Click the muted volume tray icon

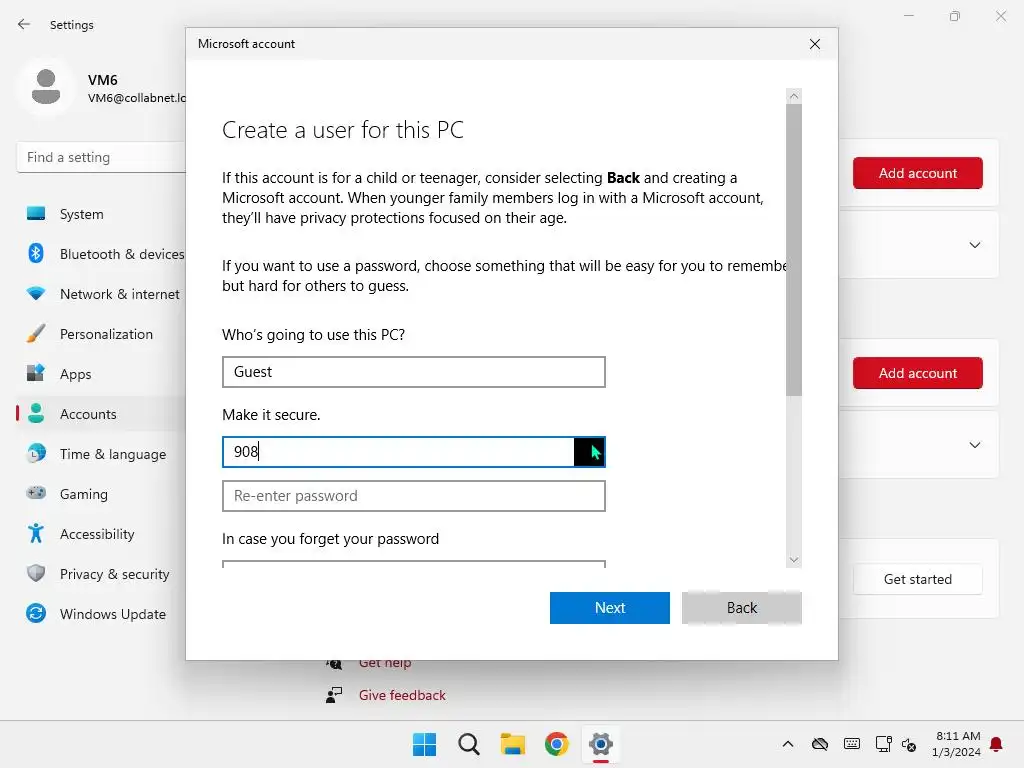tap(909, 744)
